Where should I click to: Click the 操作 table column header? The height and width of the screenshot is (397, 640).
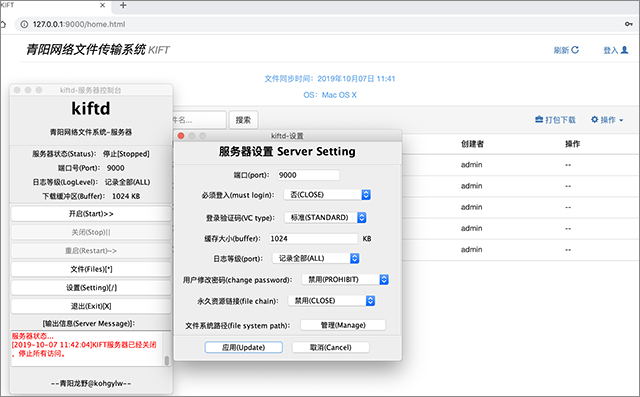[x=572, y=144]
